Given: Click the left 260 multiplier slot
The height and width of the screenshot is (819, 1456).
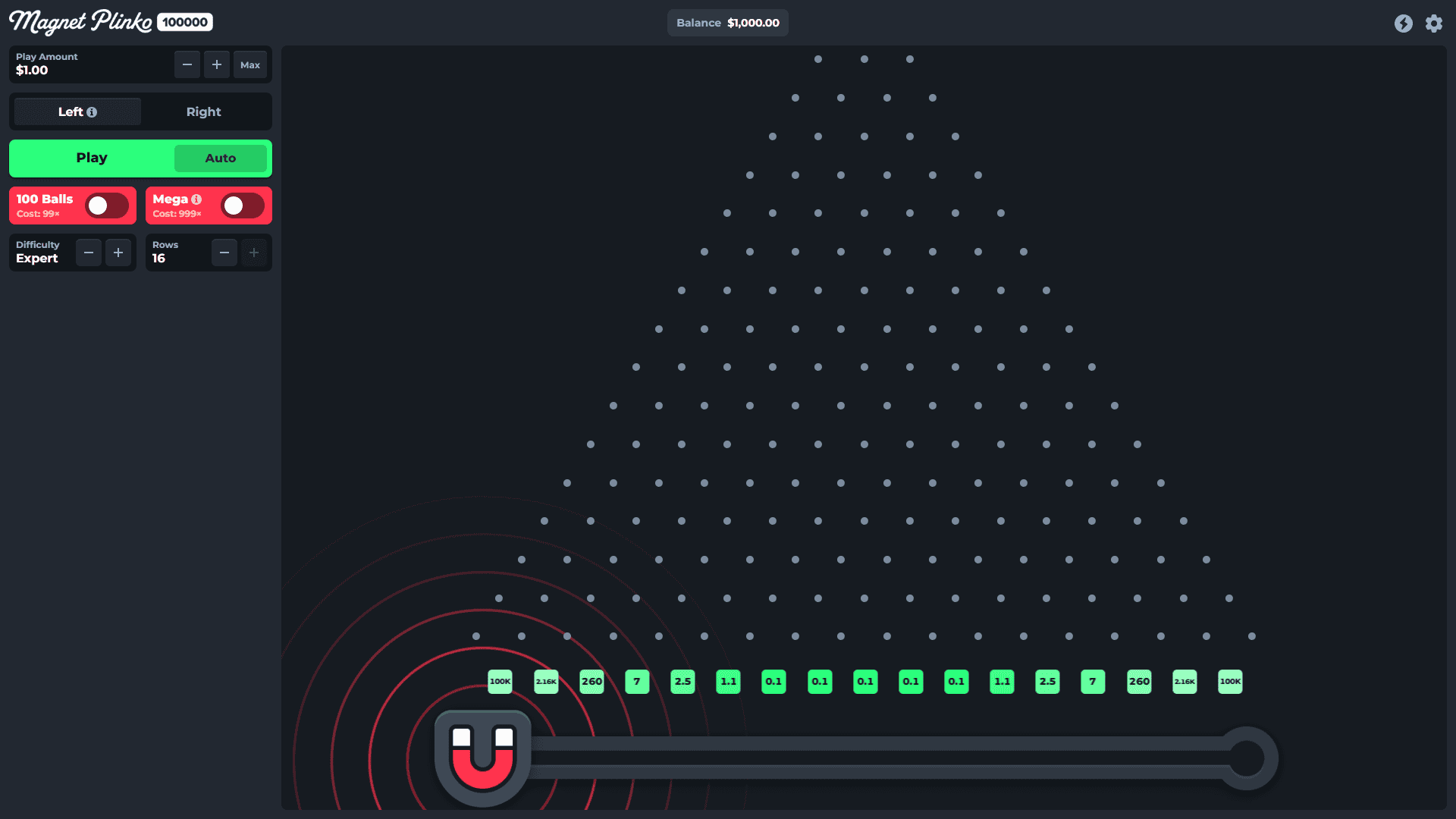Looking at the screenshot, I should [x=591, y=682].
